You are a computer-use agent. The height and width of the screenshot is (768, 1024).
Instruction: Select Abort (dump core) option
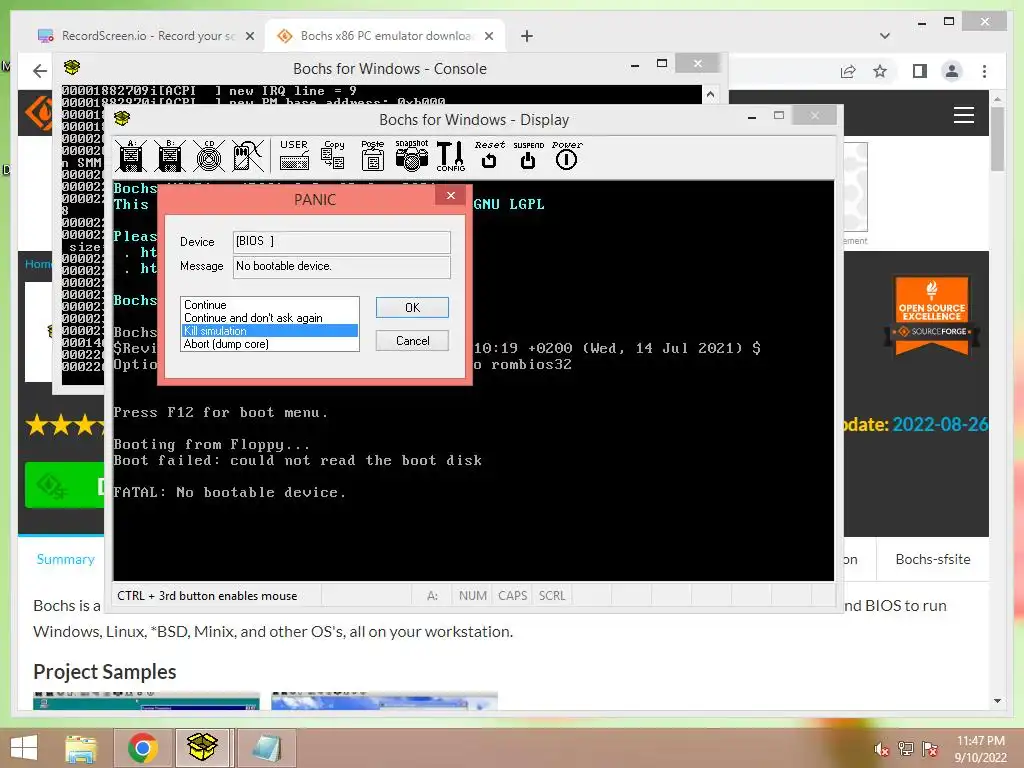pos(270,344)
